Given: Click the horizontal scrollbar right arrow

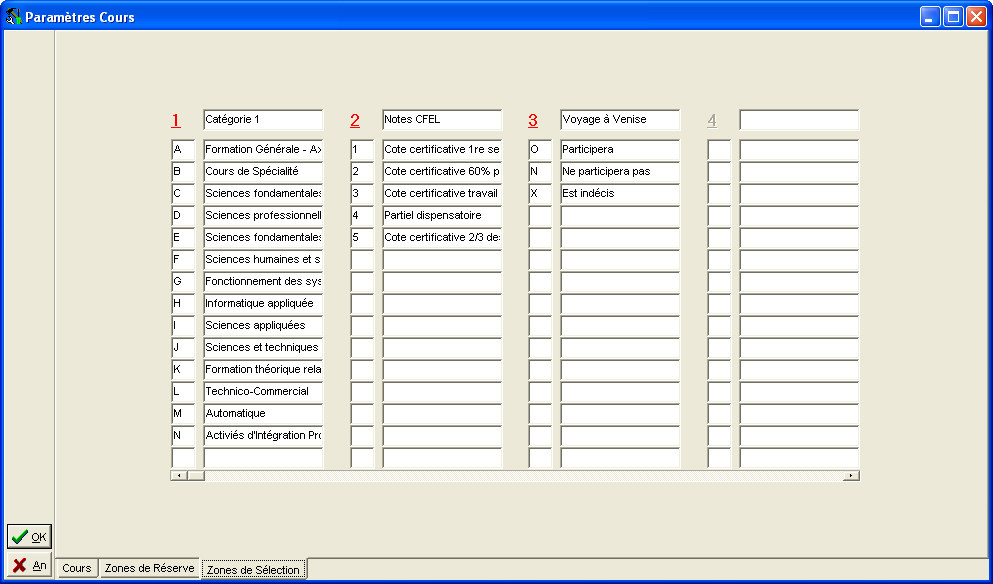Looking at the screenshot, I should click(x=851, y=476).
